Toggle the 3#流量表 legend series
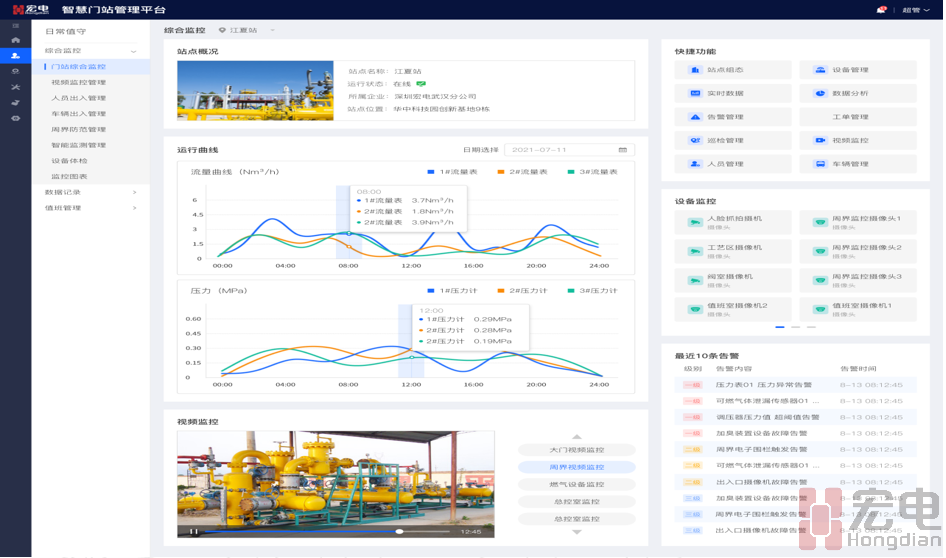Image resolution: width=946 pixels, height=558 pixels. 592,172
